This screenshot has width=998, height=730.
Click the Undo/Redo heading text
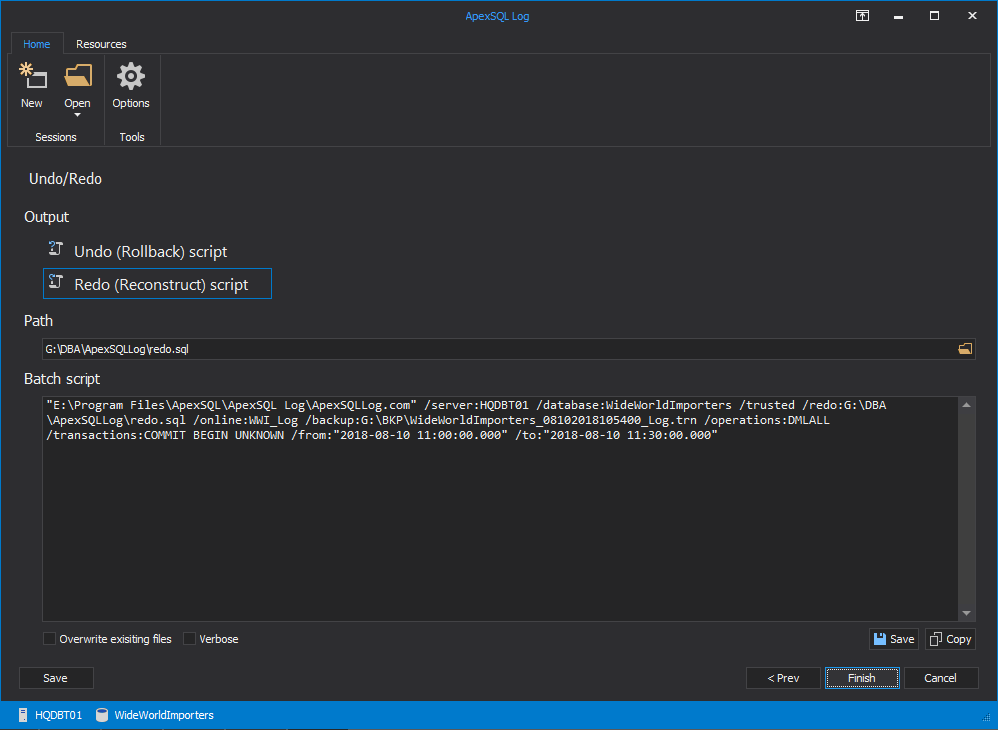click(65, 179)
